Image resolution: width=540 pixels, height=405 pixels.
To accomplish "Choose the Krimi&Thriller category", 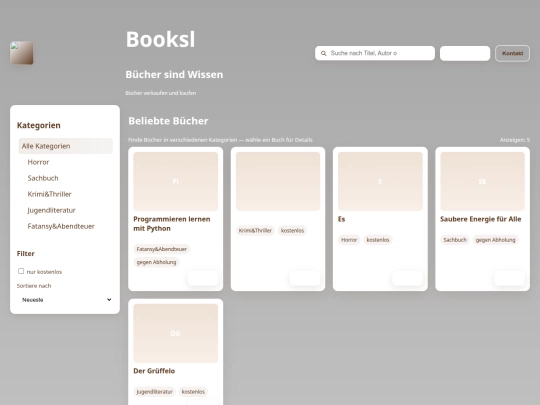I will (x=50, y=194).
